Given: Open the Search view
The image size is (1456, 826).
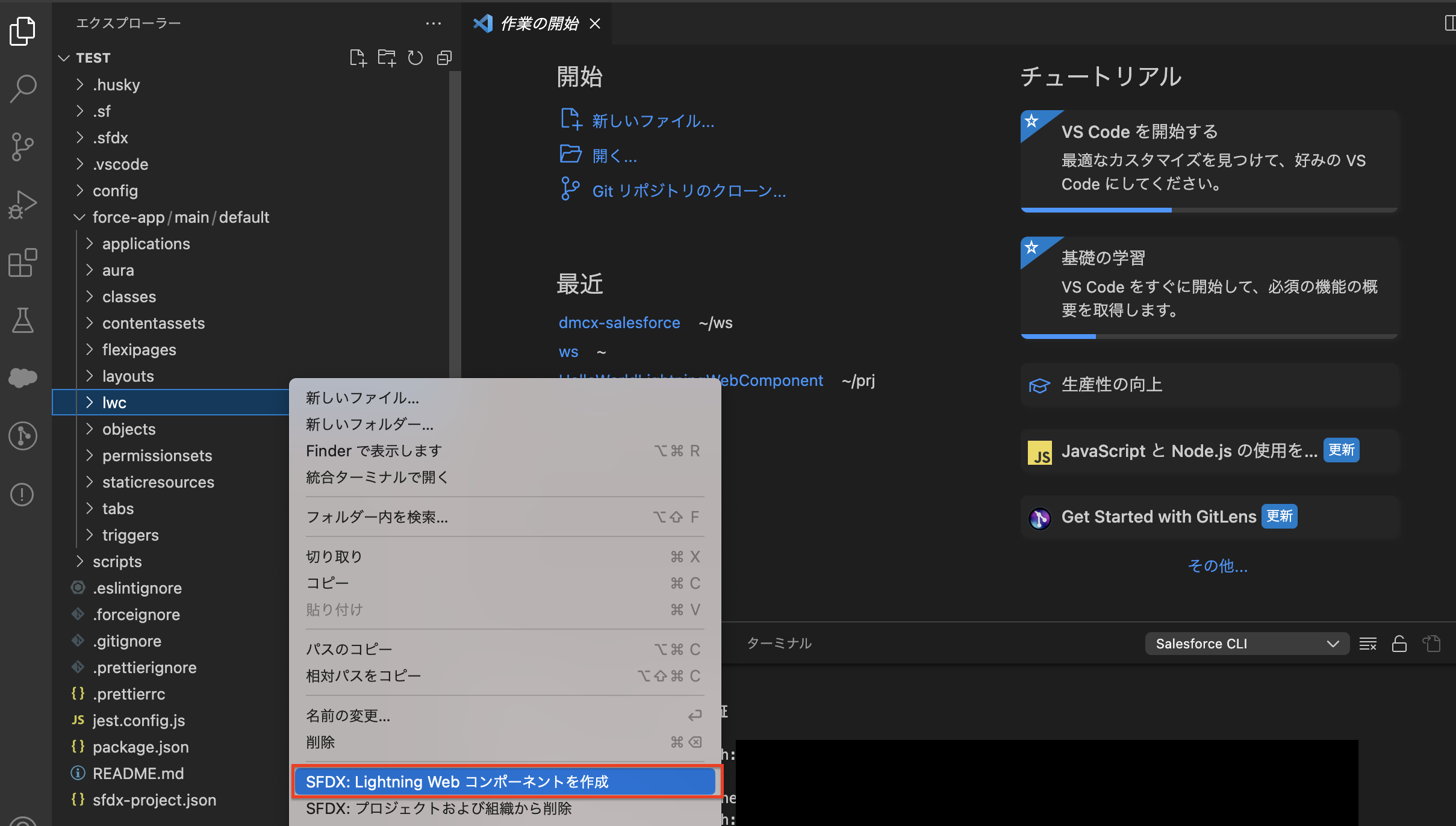Looking at the screenshot, I should coord(23,88).
